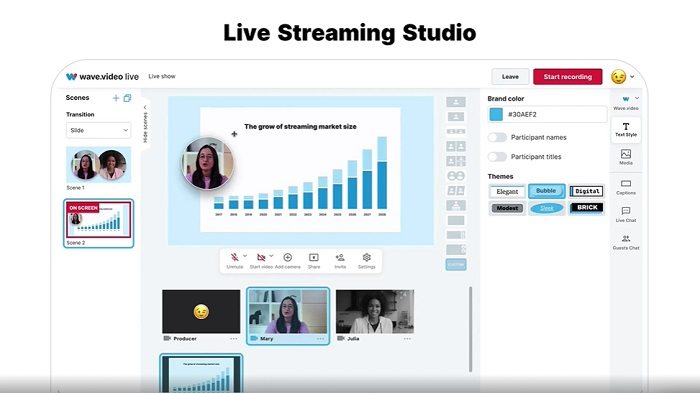Invite a guest to the show
Screen dimensions: 700x393
coord(340,260)
